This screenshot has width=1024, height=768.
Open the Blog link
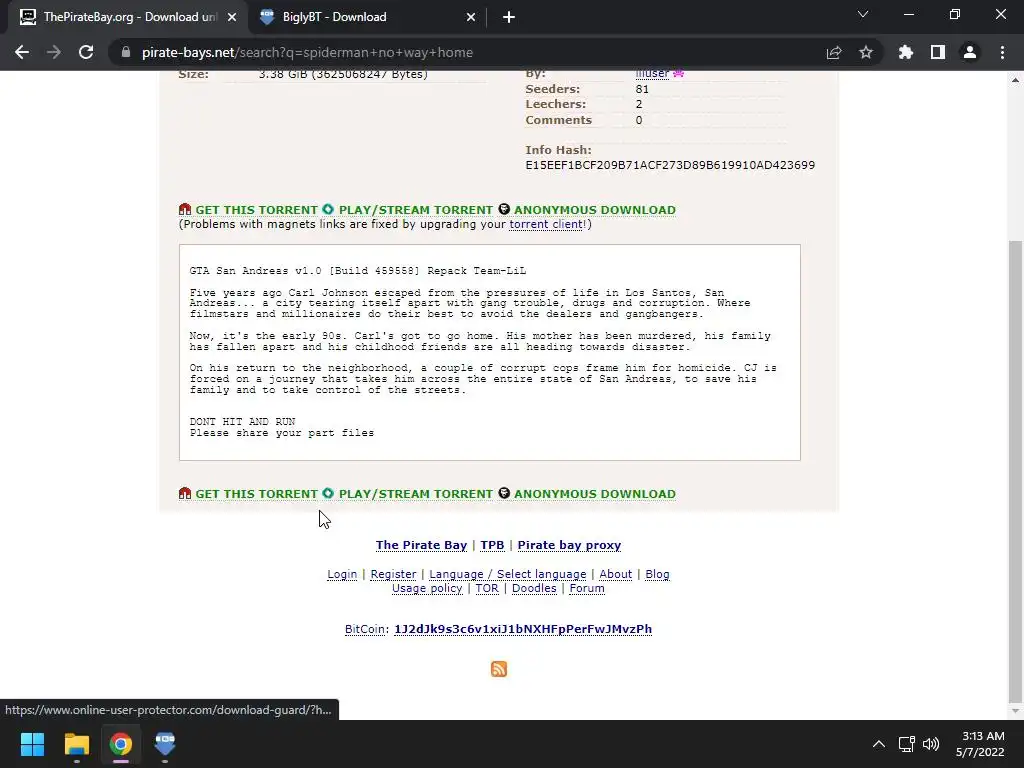657,574
